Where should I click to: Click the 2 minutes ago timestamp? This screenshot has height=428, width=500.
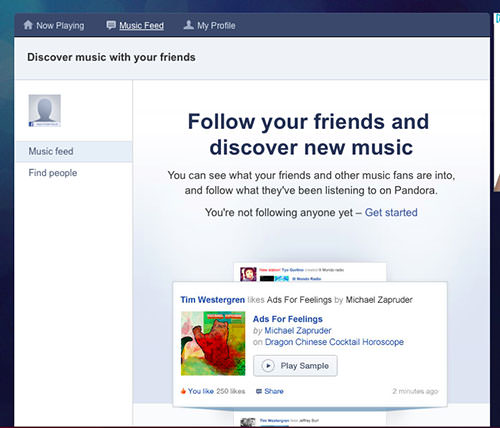[x=415, y=391]
